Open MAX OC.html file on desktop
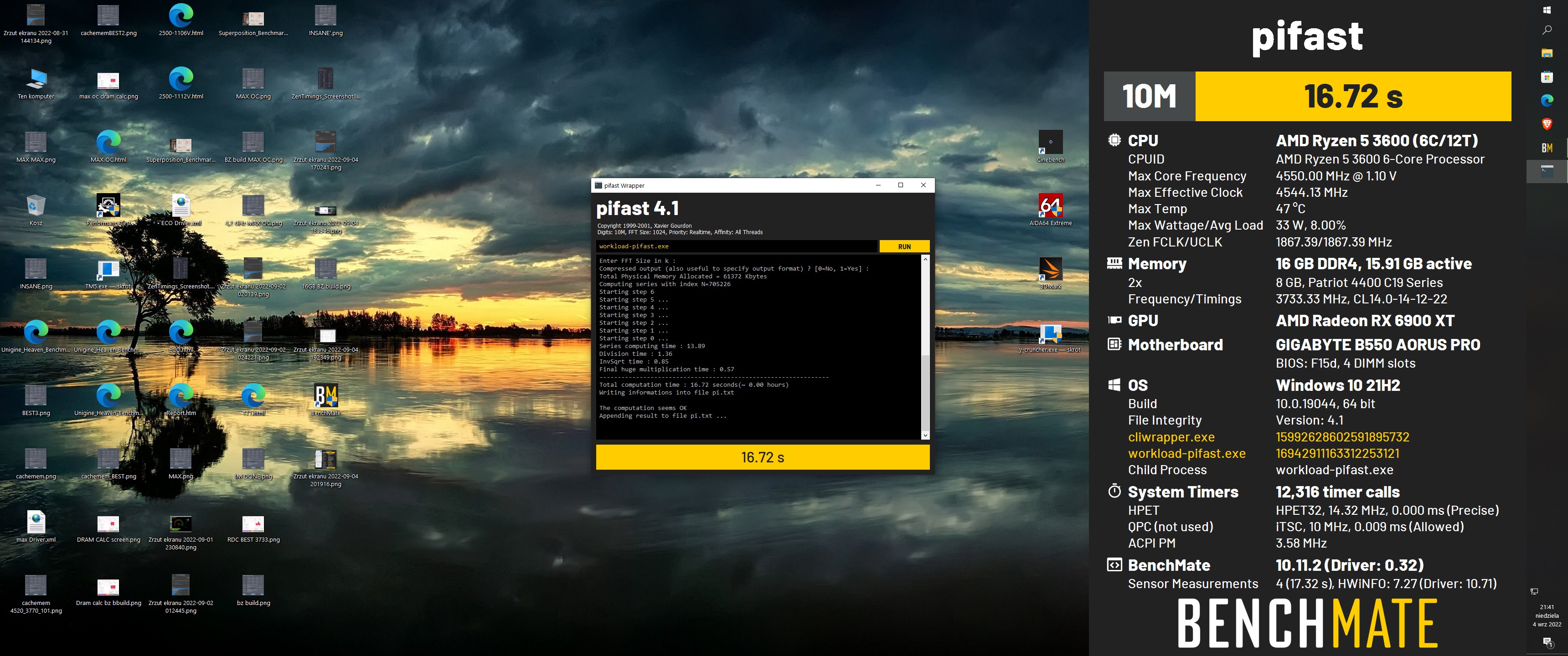1568x656 pixels. click(x=108, y=147)
